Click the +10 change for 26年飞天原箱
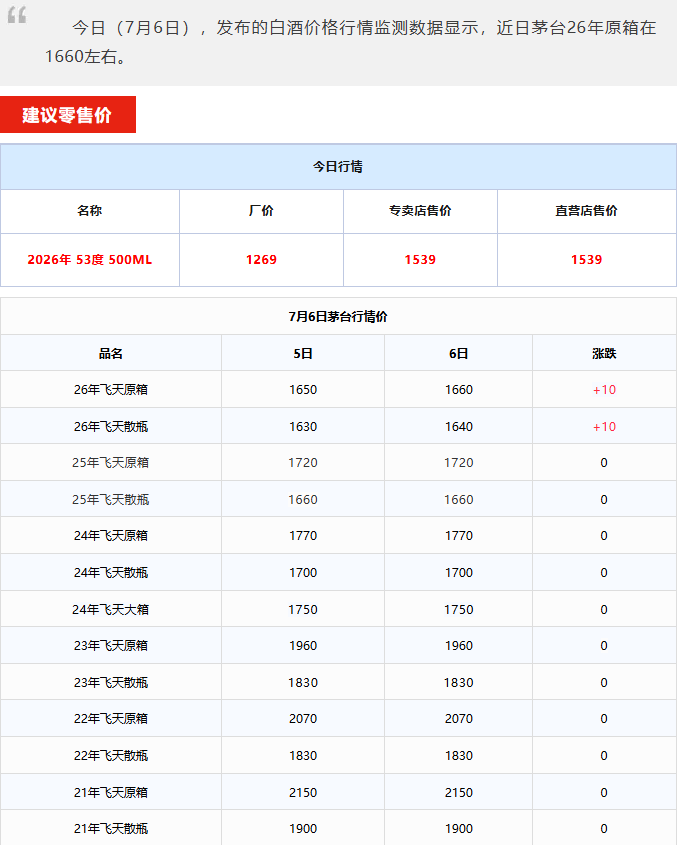The height and width of the screenshot is (845, 677). coord(604,390)
